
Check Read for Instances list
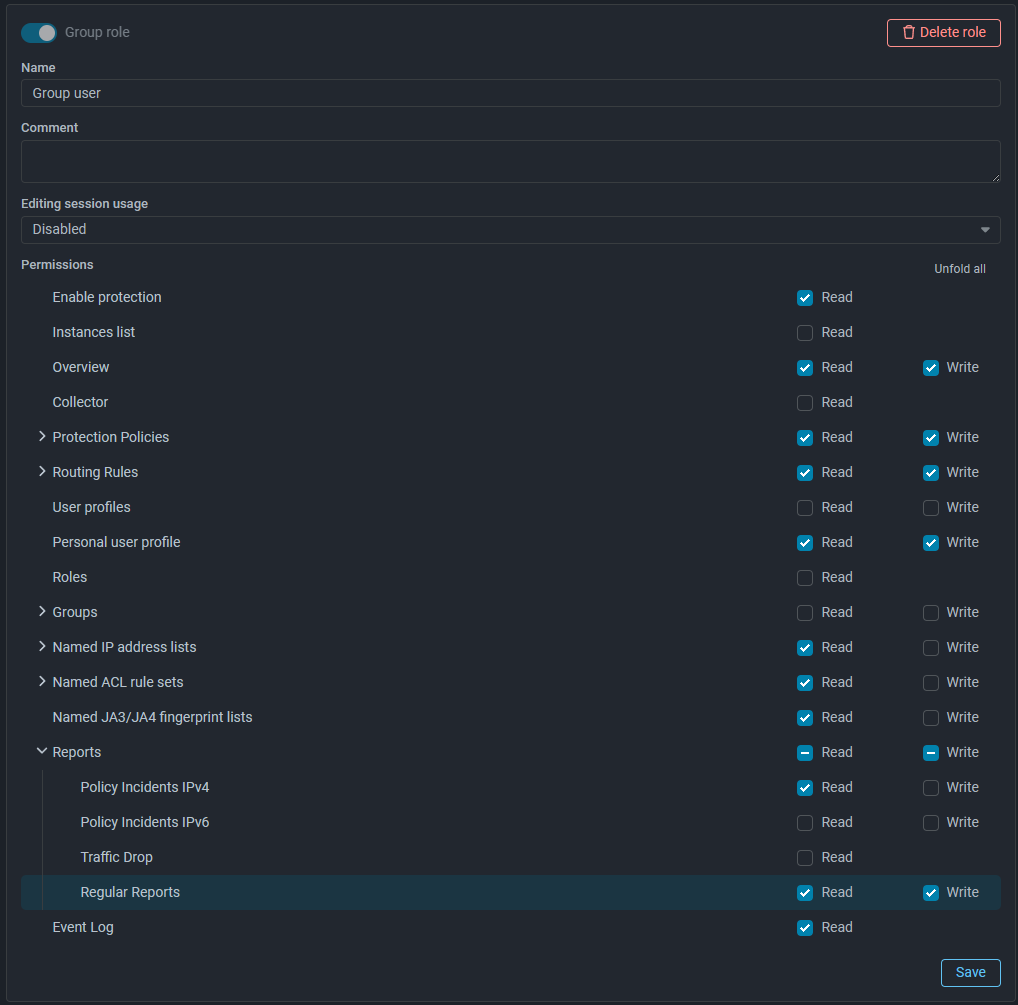click(x=804, y=333)
